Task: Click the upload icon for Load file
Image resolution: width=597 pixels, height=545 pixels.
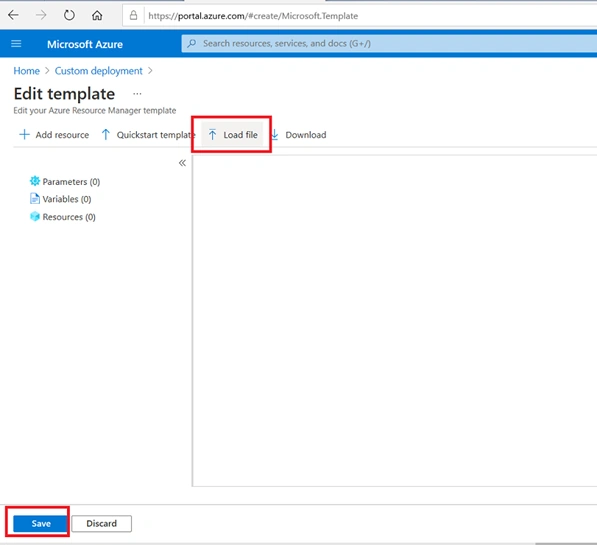Action: [x=212, y=134]
